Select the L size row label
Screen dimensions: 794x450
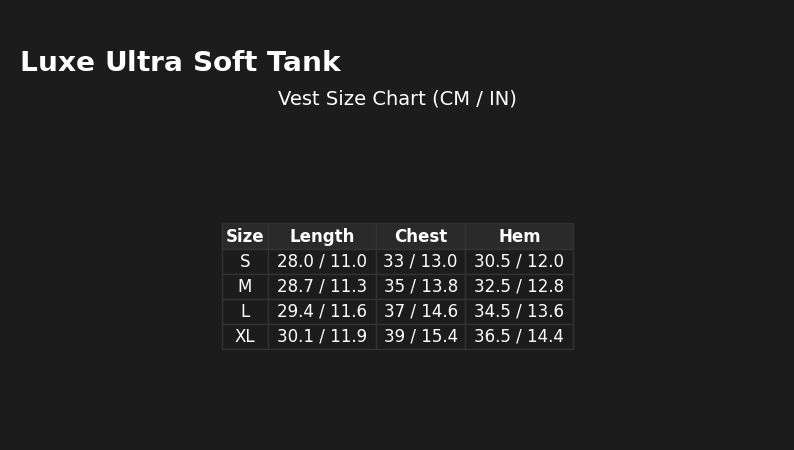(245, 312)
